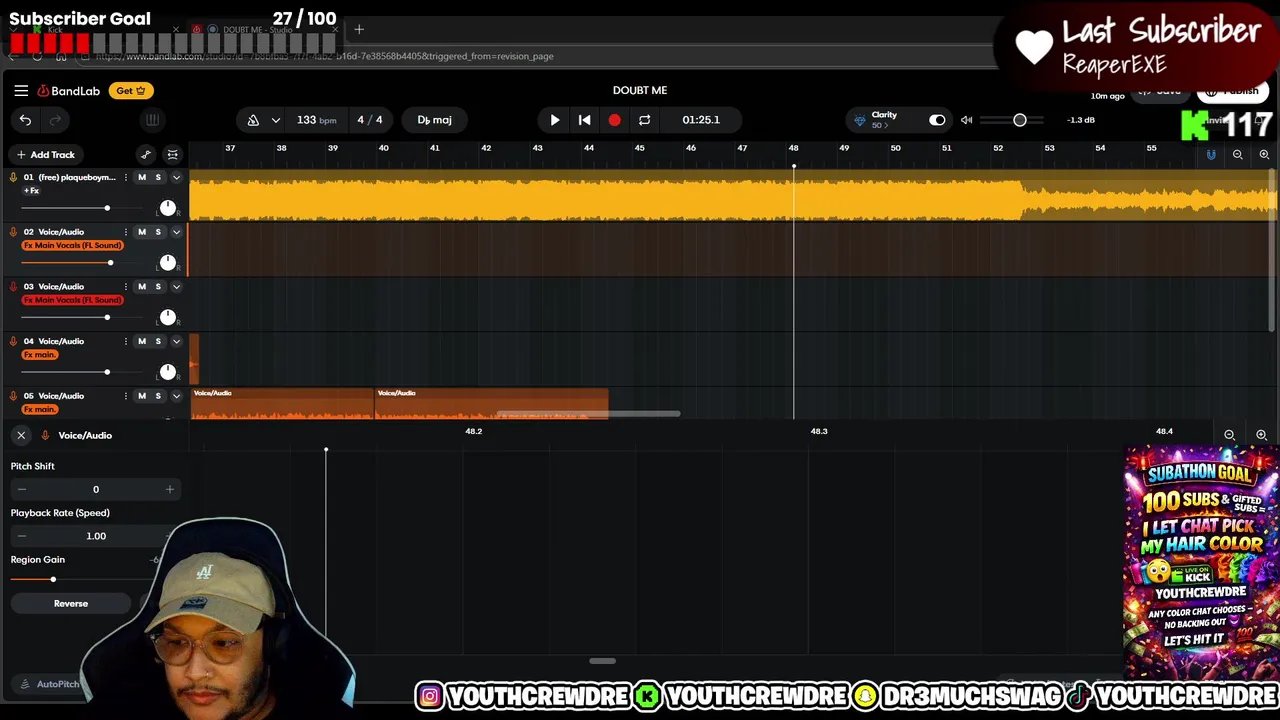Expand track 04 dropdown chevron
The height and width of the screenshot is (720, 1280).
pos(176,341)
